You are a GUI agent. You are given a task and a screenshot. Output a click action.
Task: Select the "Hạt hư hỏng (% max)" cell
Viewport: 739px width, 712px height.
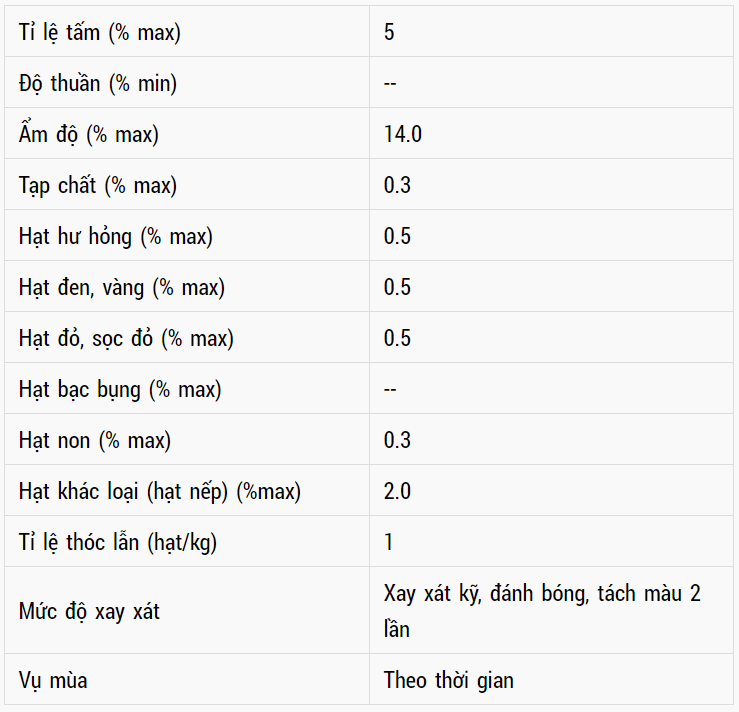(116, 236)
